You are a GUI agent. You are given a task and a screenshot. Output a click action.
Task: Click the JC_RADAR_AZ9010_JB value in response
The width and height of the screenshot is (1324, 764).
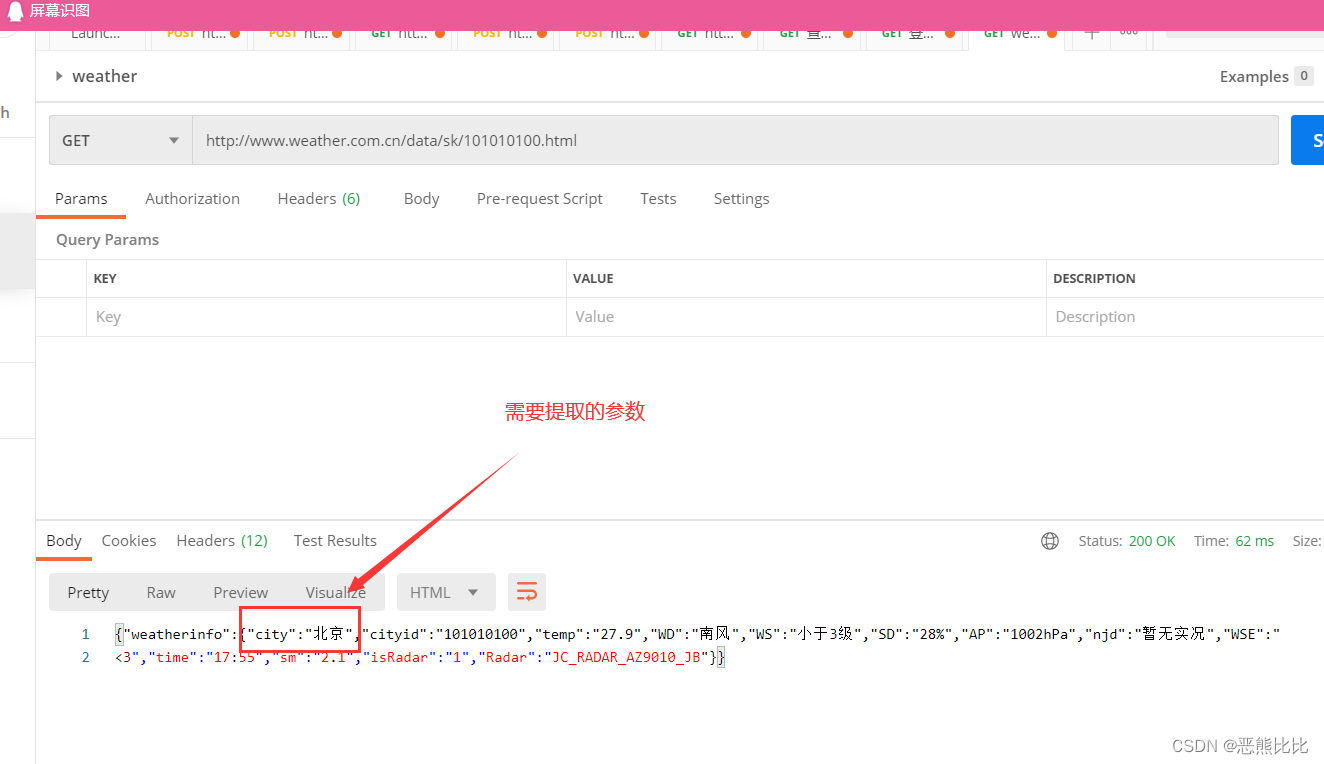click(x=625, y=657)
